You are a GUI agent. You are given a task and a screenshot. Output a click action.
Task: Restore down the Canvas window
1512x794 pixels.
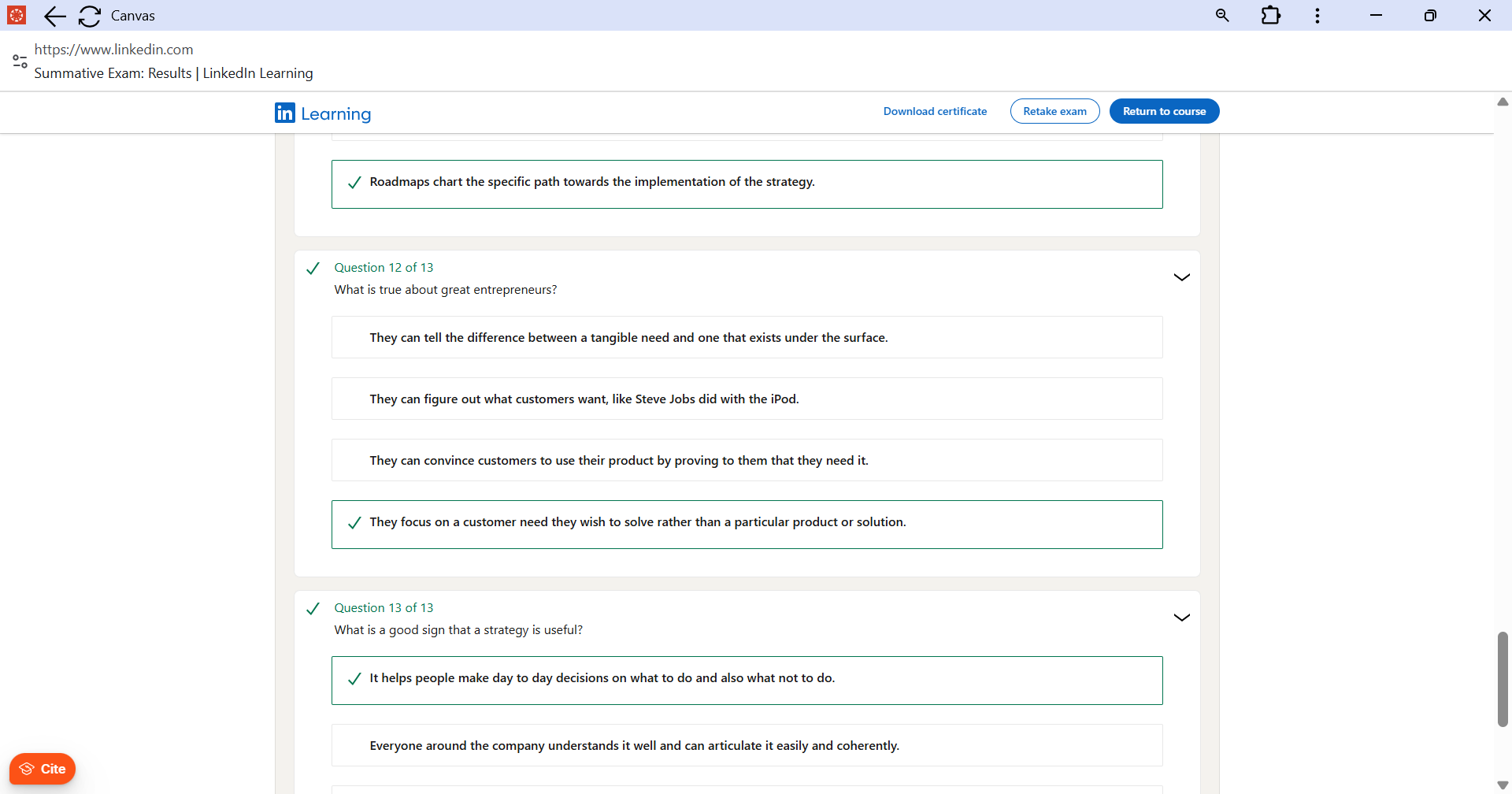click(x=1430, y=16)
